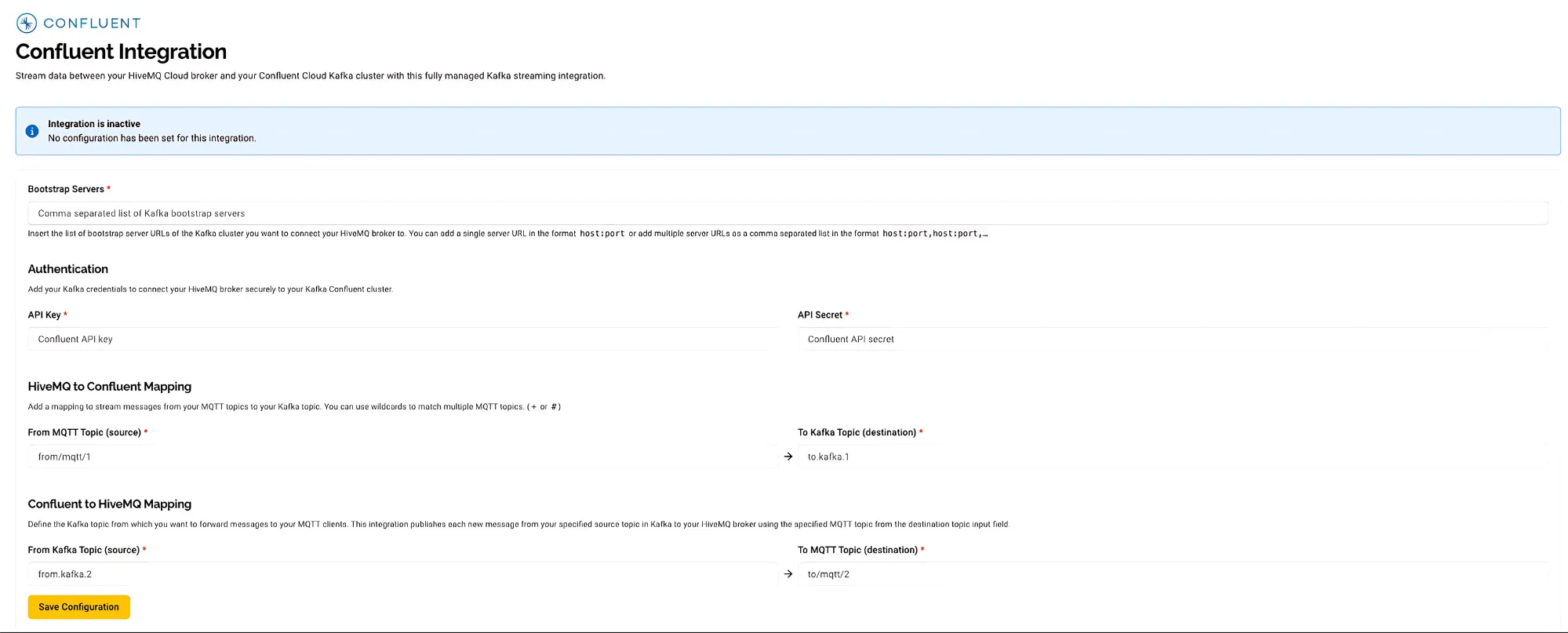Click the API Key label
This screenshot has height=633, width=1568.
coord(44,315)
